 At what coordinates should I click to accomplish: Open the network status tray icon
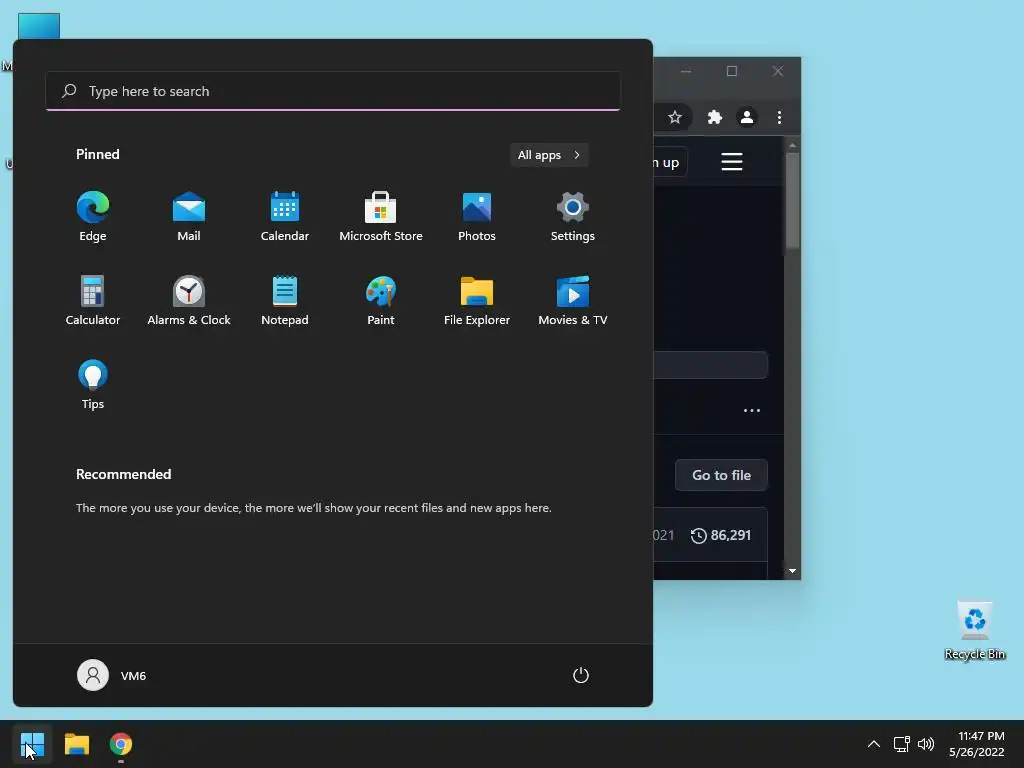tap(901, 744)
